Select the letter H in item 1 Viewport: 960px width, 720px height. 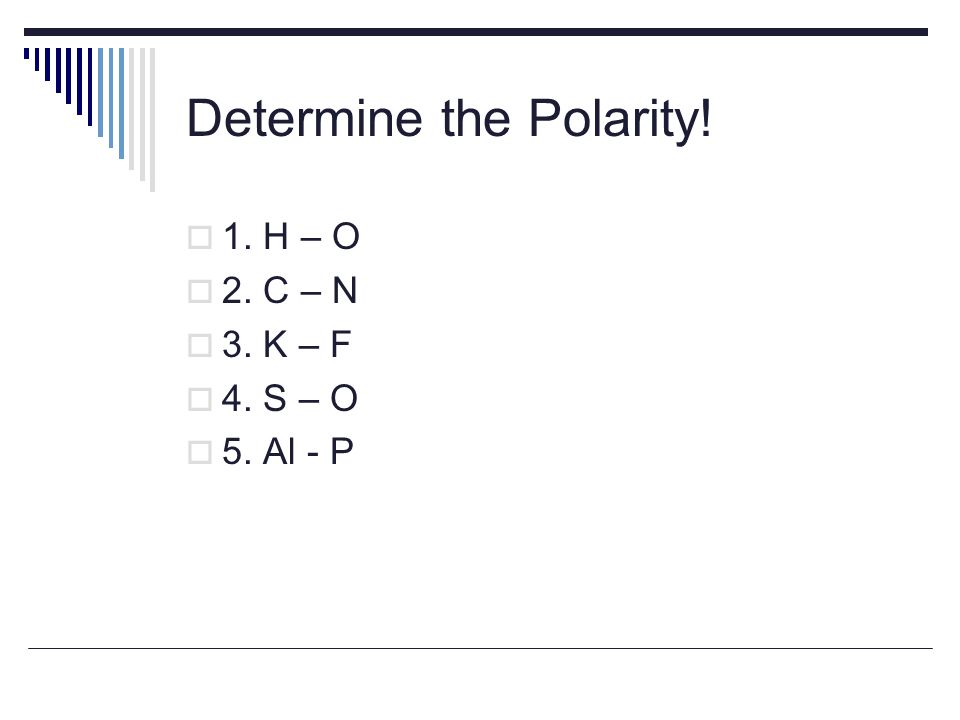point(276,236)
